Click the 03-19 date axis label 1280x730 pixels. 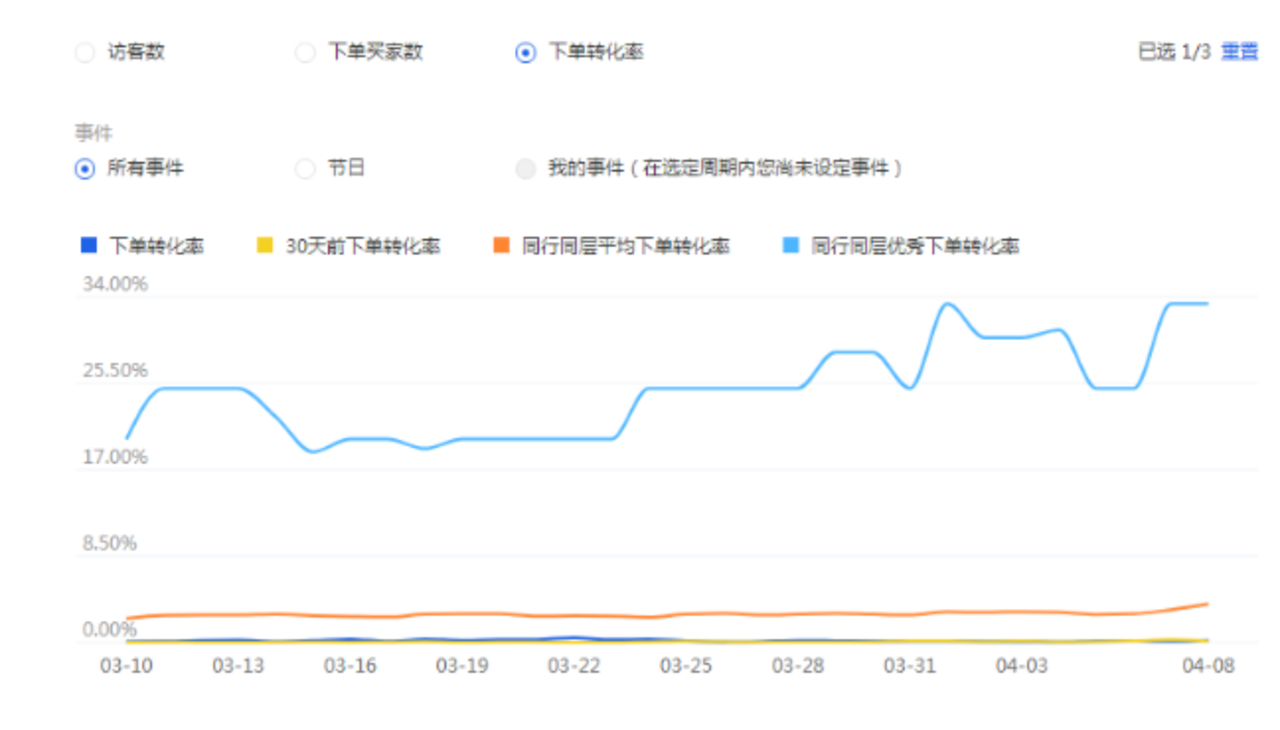462,666
